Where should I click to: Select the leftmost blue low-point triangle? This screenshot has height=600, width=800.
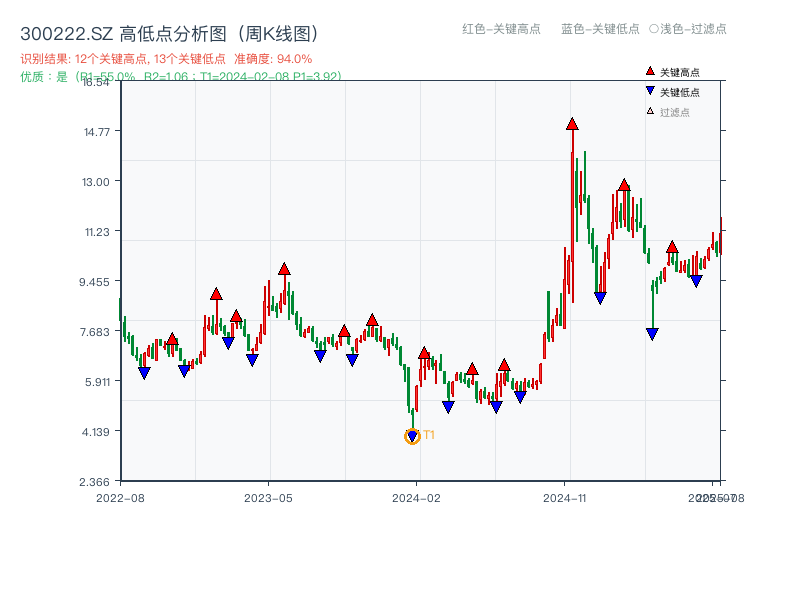tap(144, 373)
